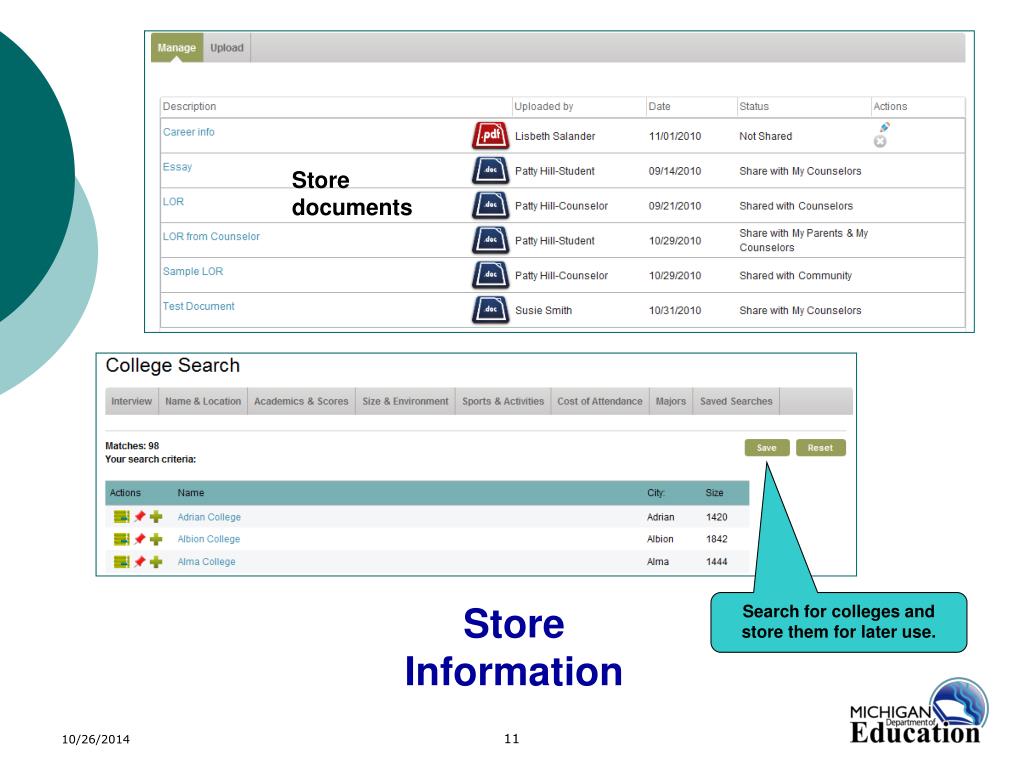Switch to the Manage tab
This screenshot has height=768, width=1024.
point(177,48)
